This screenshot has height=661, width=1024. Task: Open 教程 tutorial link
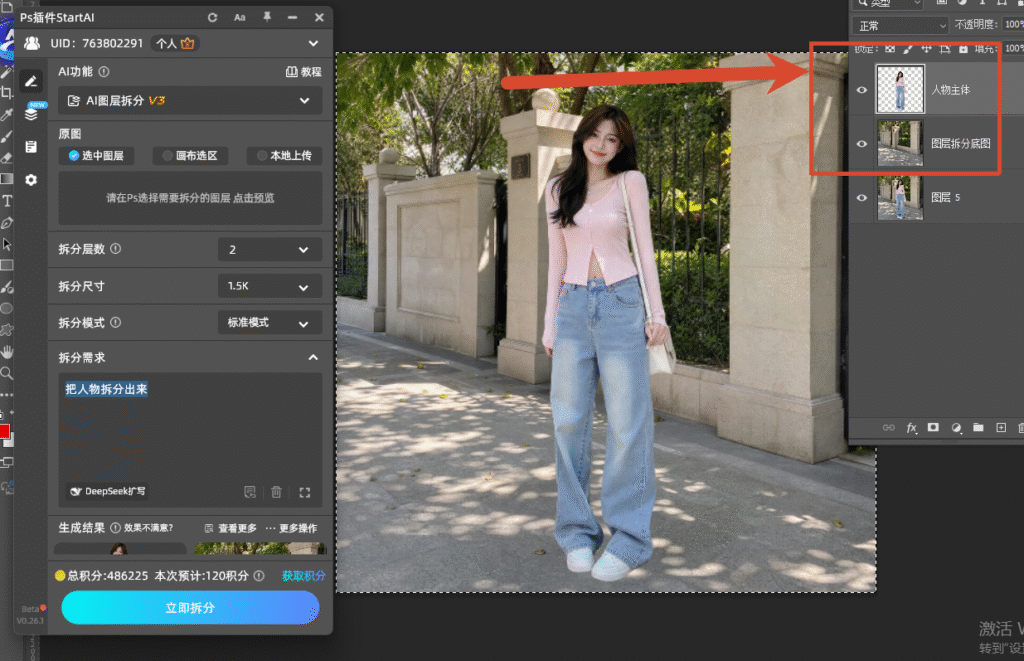pos(304,72)
